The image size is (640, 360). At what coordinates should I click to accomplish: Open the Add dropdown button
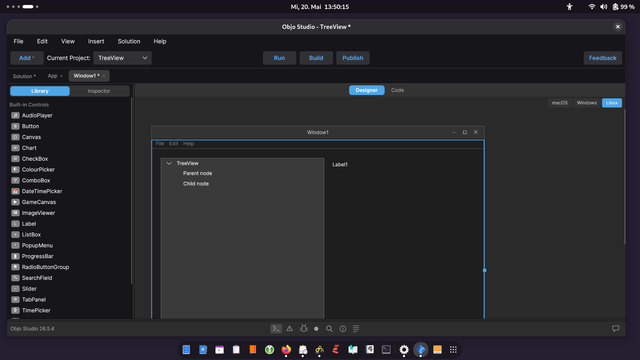27,58
